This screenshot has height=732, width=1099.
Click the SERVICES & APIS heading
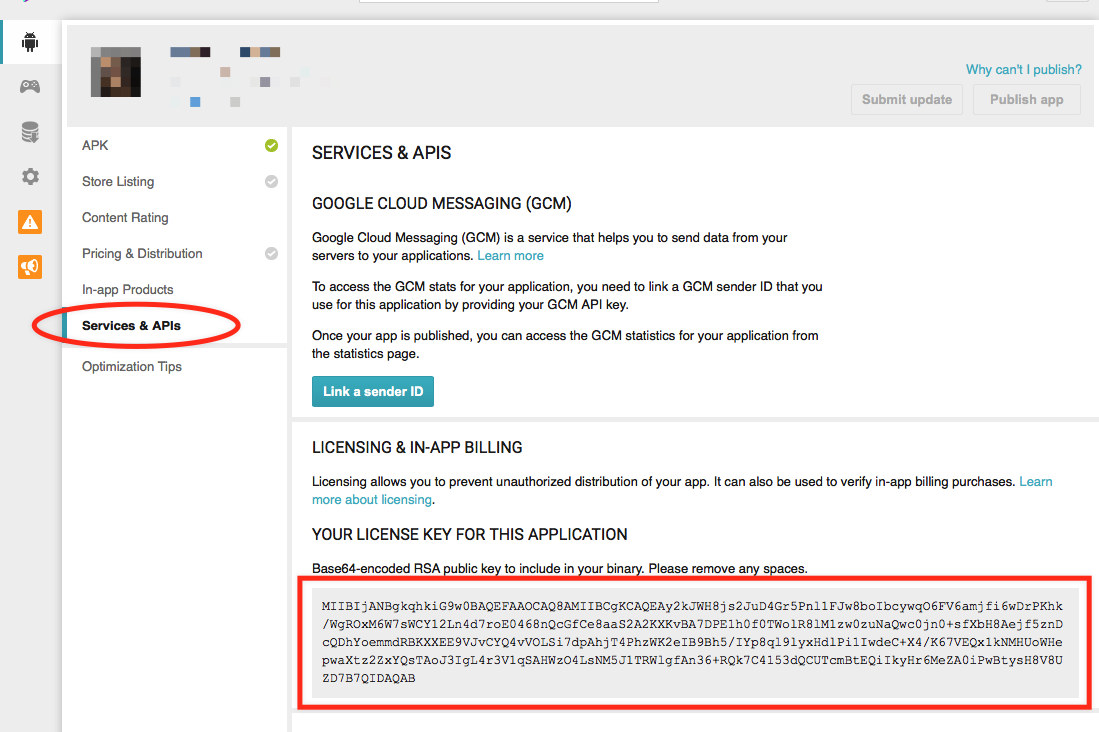tap(381, 153)
